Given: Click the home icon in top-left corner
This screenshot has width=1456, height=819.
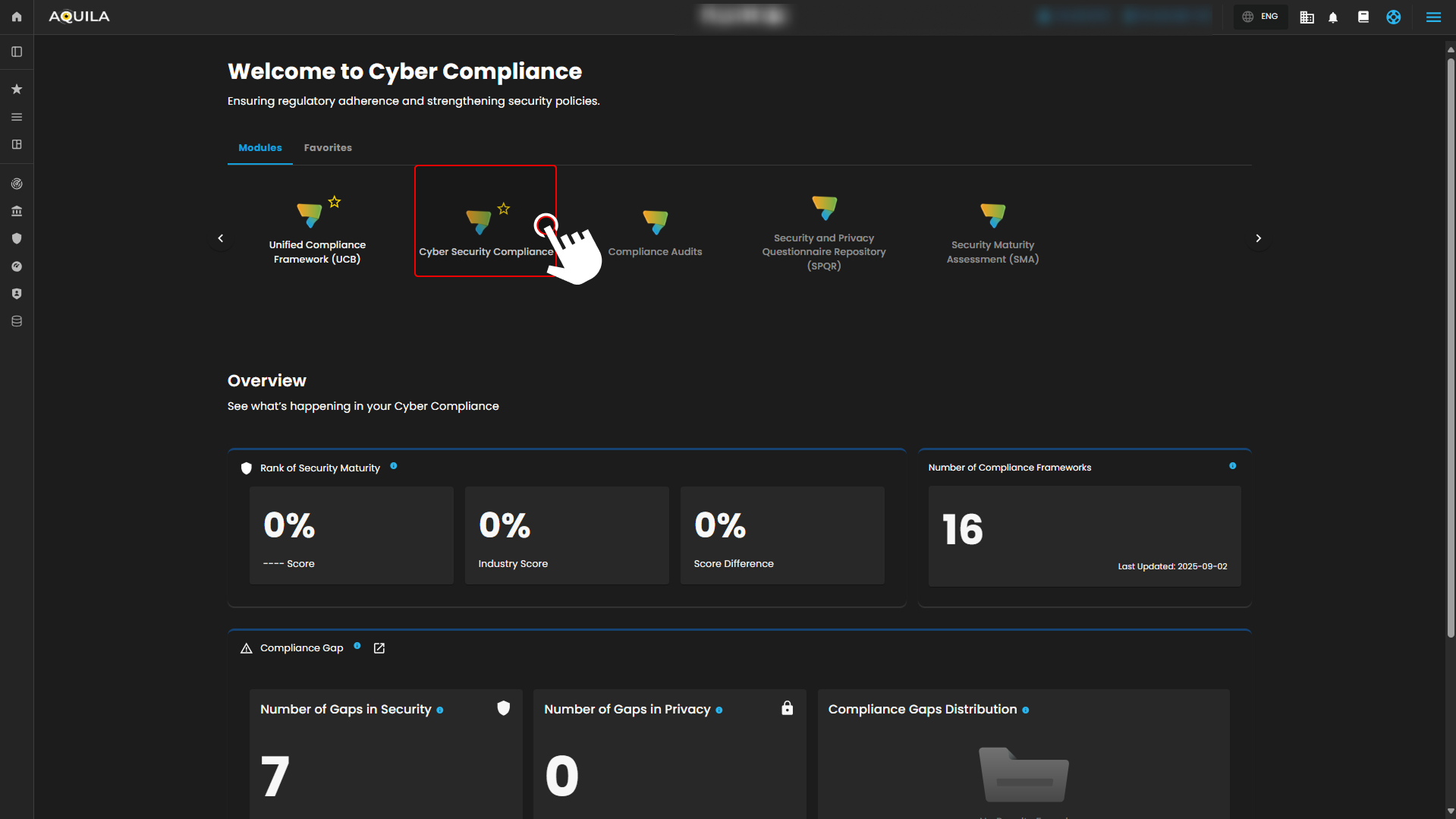Looking at the screenshot, I should 17,17.
